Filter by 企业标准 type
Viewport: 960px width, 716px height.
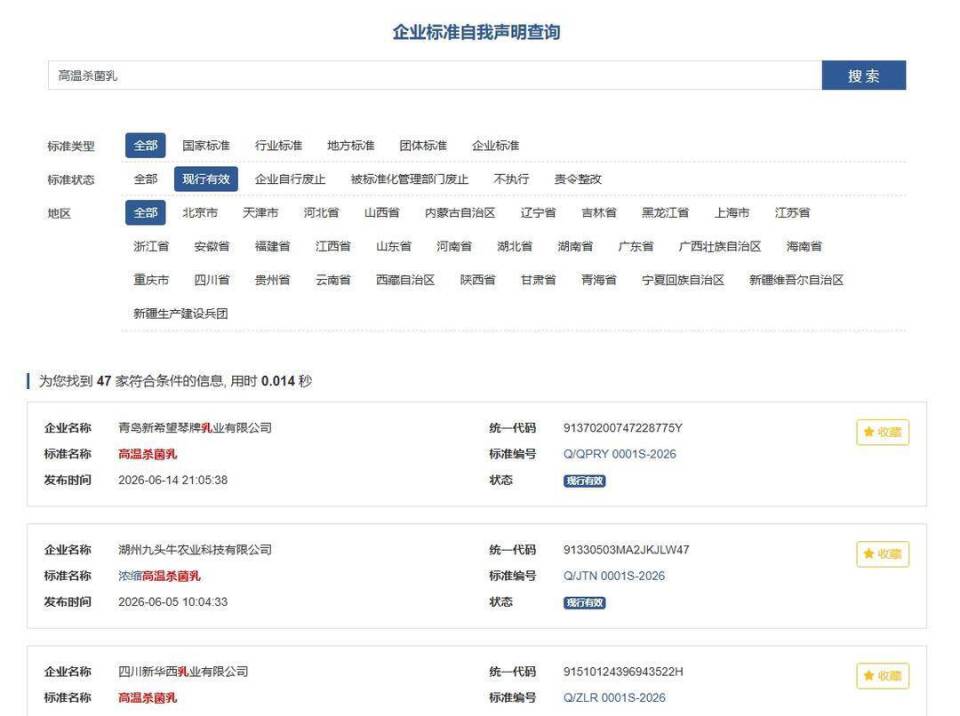point(496,146)
